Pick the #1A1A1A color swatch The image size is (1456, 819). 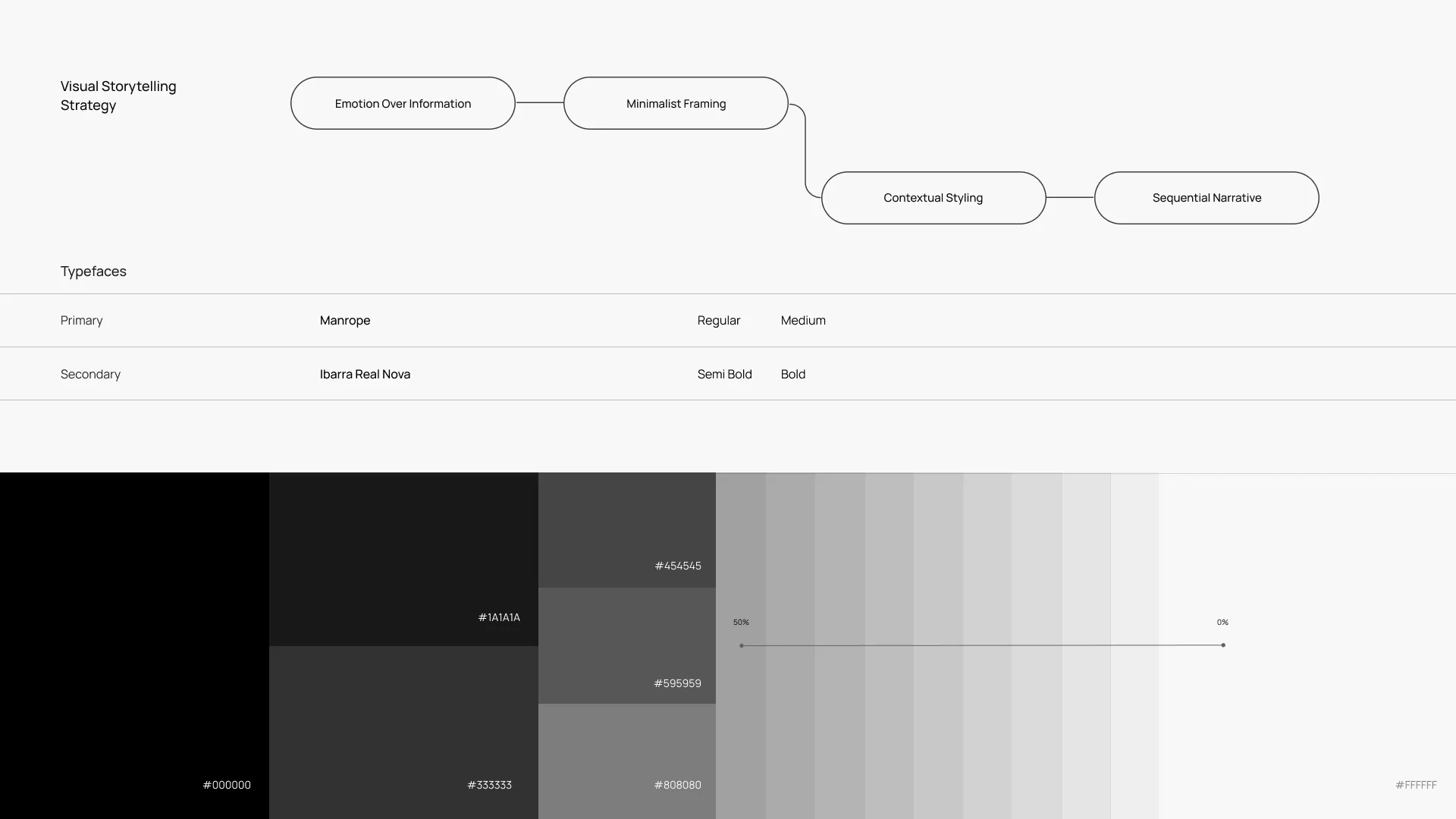403,559
